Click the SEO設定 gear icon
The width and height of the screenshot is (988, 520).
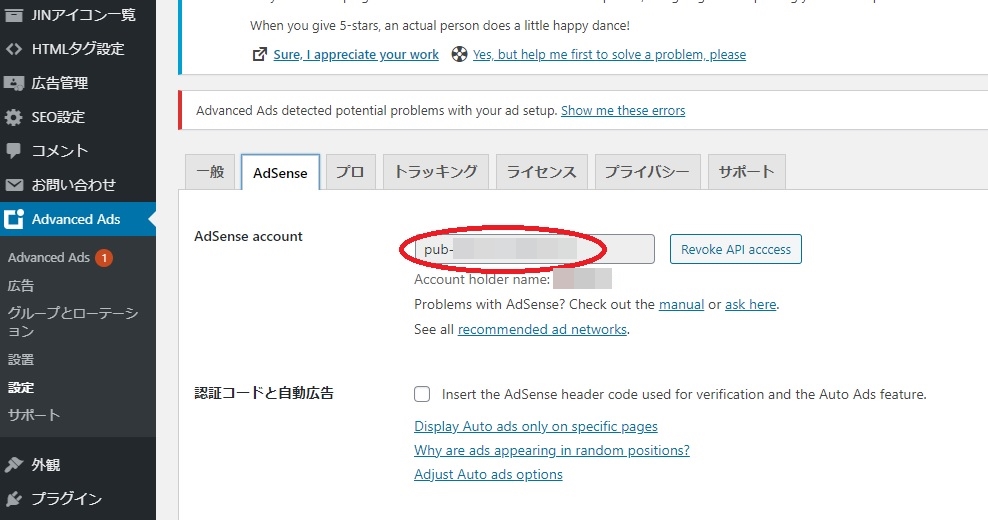click(x=14, y=117)
